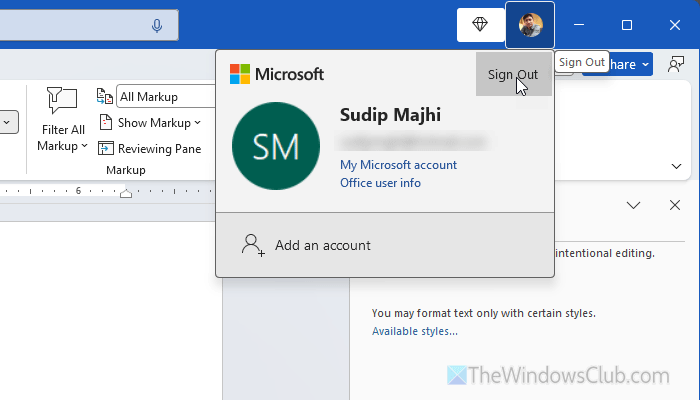700x400 pixels.
Task: Click the Display for Review icon
Action: tap(104, 96)
